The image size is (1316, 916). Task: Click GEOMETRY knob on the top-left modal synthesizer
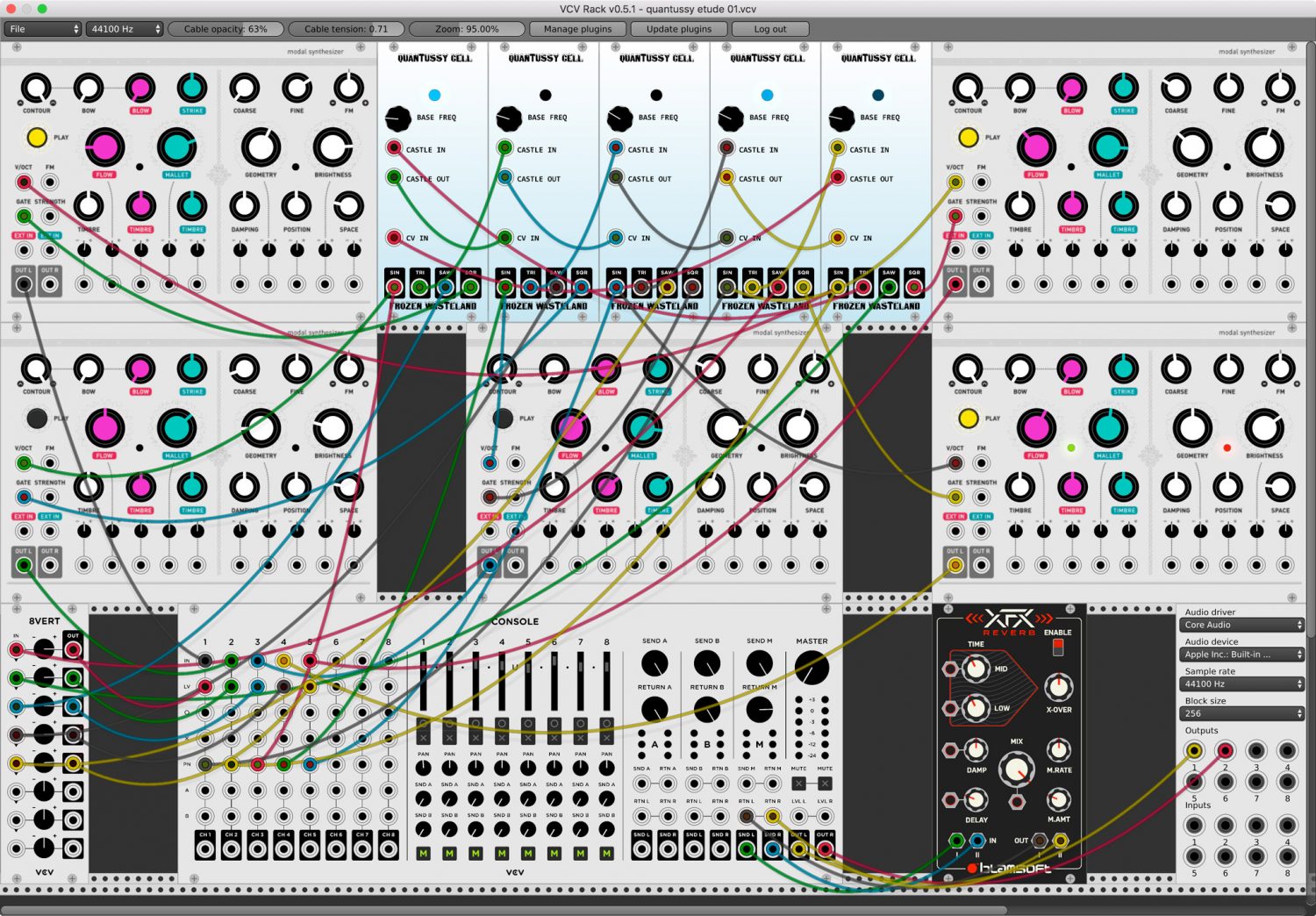click(x=261, y=147)
